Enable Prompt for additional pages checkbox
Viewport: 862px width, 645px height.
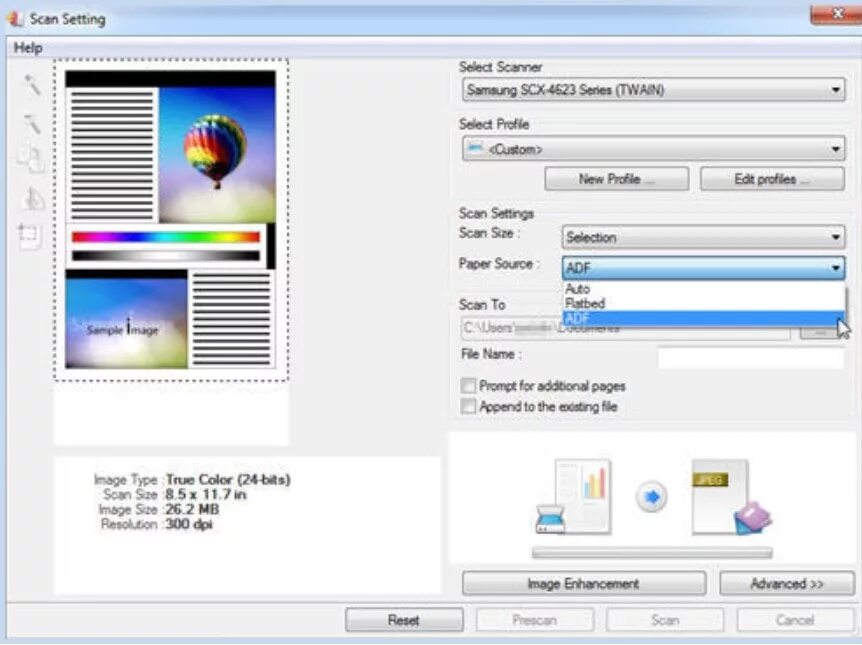click(468, 385)
